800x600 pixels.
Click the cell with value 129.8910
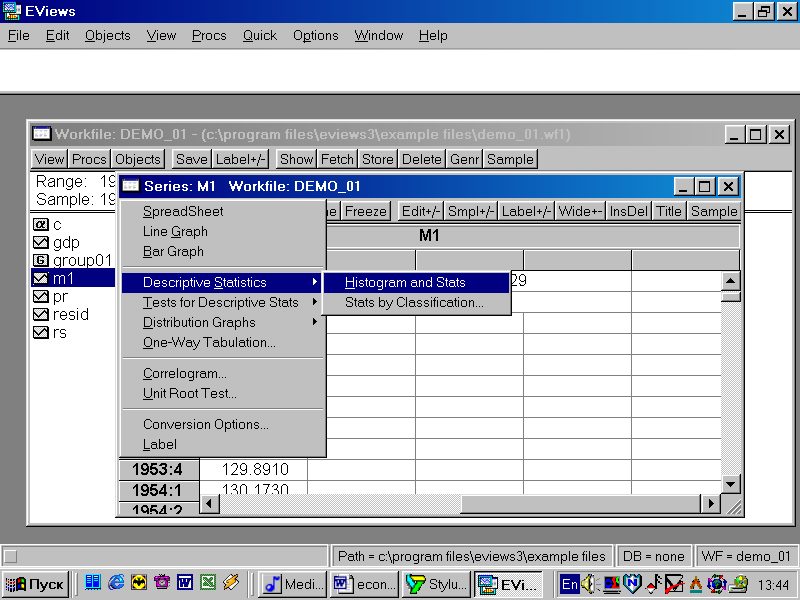(x=254, y=469)
